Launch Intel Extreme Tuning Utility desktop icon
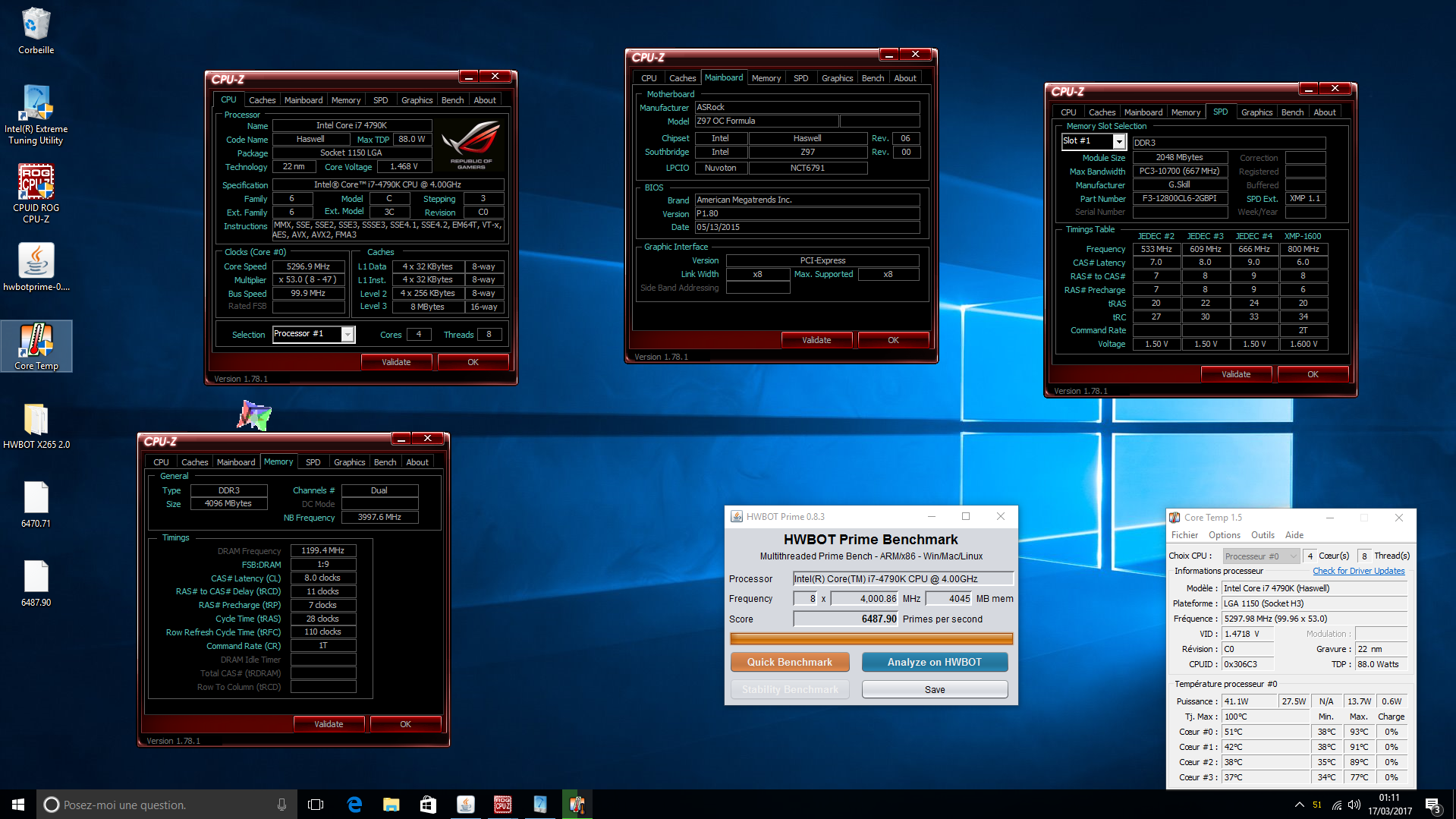The image size is (1456, 819). 36,115
